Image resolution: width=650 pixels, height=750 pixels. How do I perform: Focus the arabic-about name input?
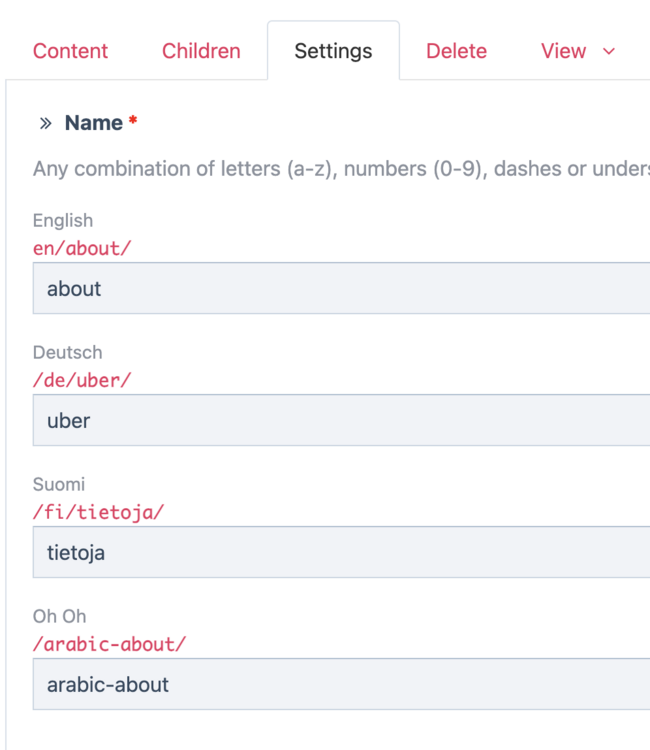(x=340, y=685)
